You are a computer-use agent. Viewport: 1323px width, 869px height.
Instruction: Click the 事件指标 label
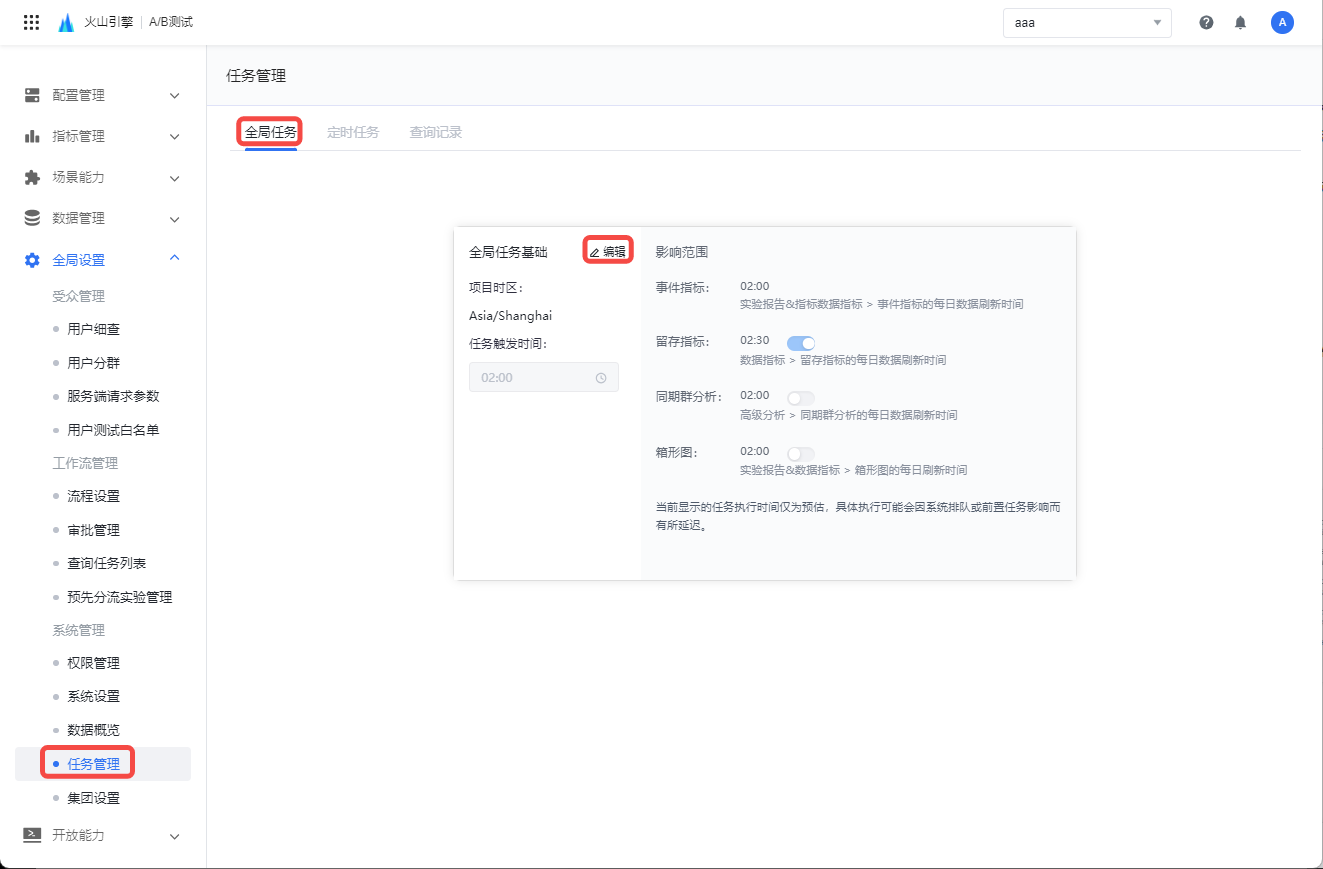[682, 288]
